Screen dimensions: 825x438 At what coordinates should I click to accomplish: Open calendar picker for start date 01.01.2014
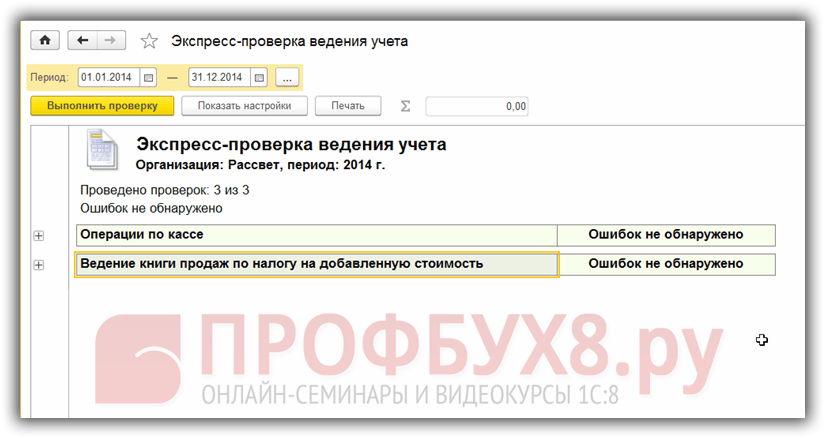click(x=149, y=77)
